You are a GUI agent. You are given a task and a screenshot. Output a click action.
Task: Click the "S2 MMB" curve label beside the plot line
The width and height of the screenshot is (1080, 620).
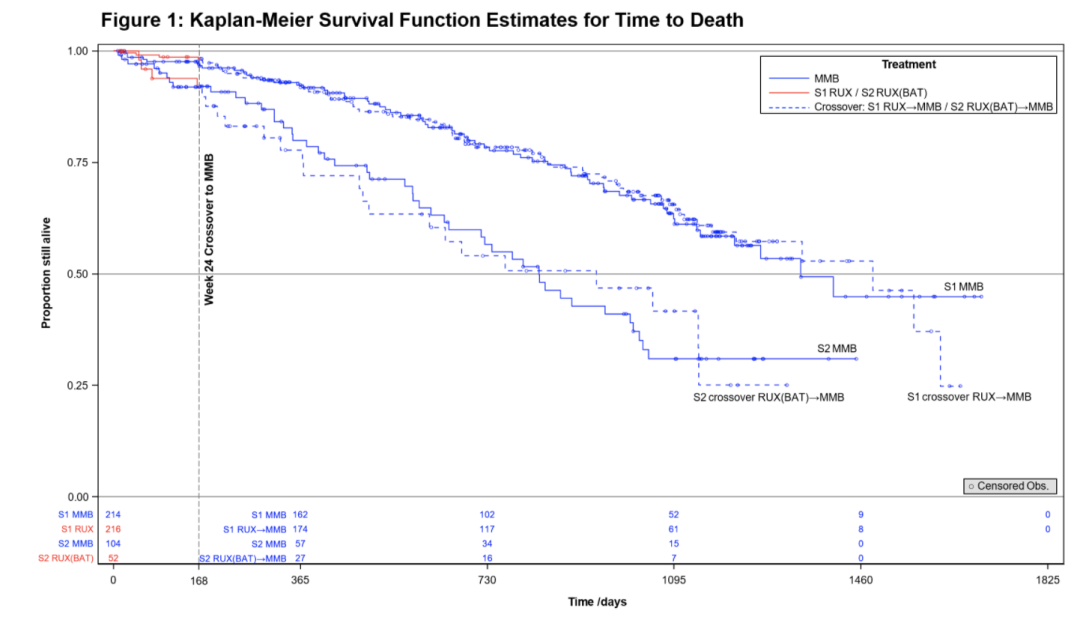[837, 348]
